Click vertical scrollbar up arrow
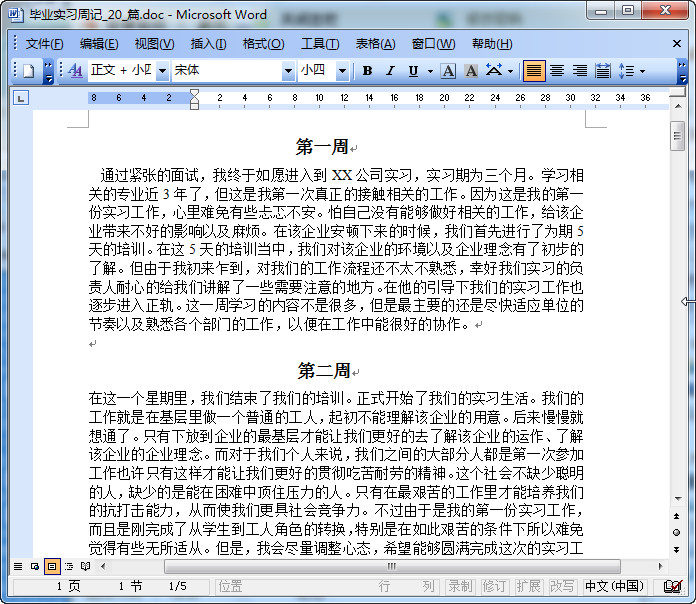The width and height of the screenshot is (696, 604). point(678,107)
